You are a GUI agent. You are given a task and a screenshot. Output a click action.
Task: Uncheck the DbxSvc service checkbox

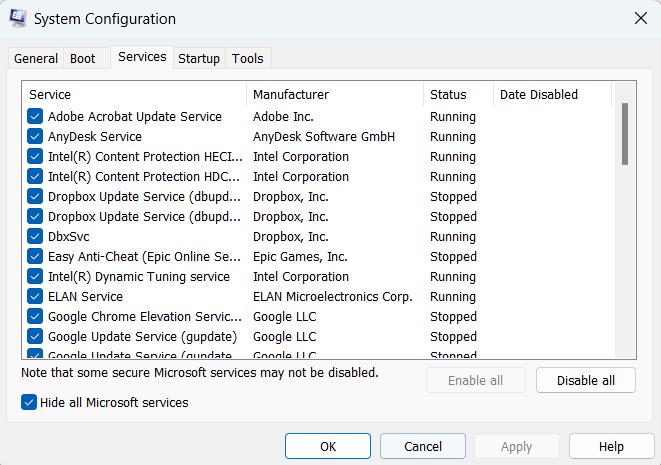coord(35,237)
